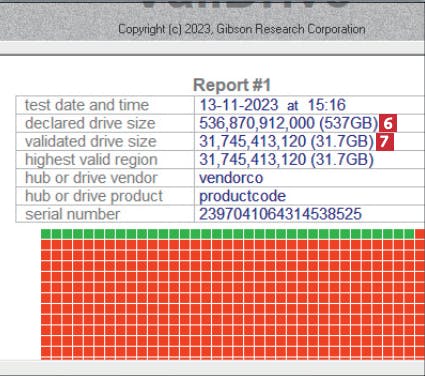Select the productcode product value
This screenshot has width=425, height=376.
click(242, 196)
